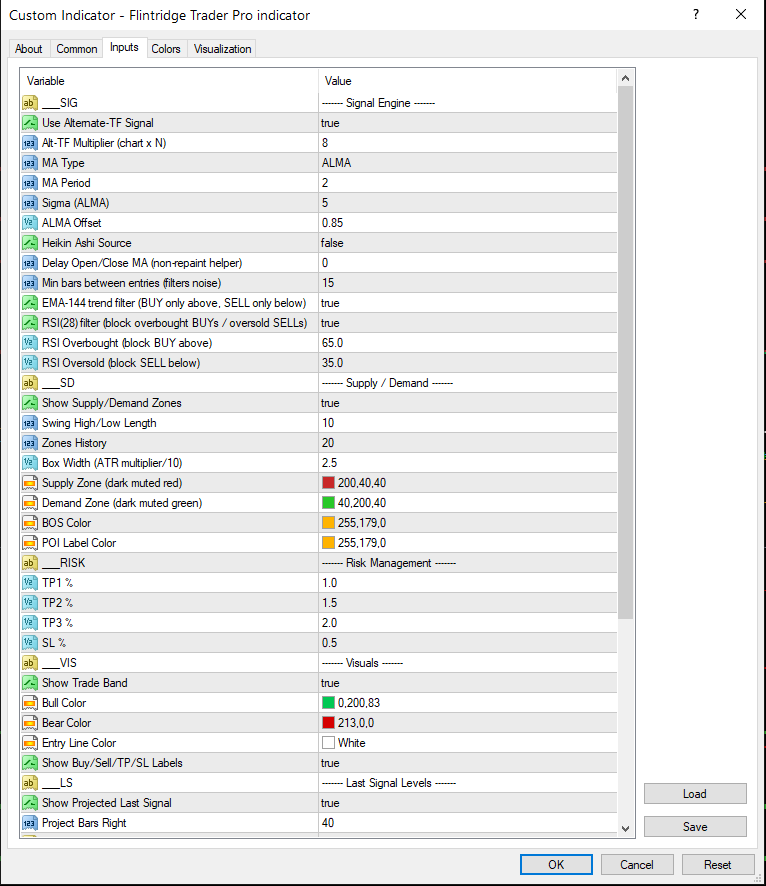The width and height of the screenshot is (766, 886).
Task: Click the true value of Use Alternate-TF Signal
Action: (x=330, y=123)
